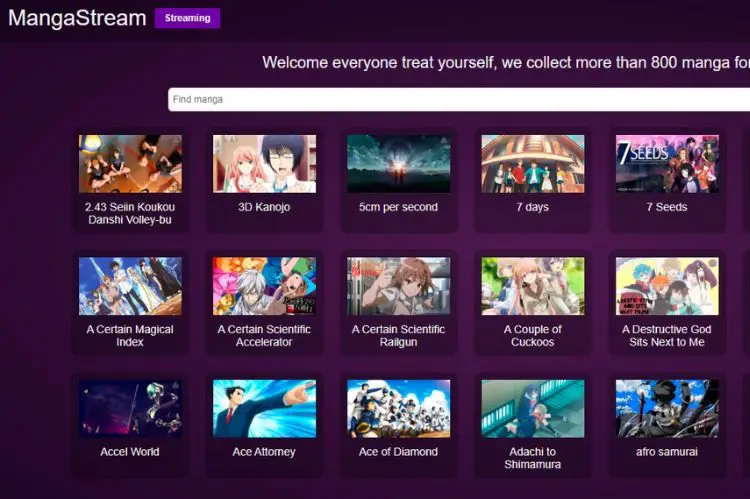The height and width of the screenshot is (499, 750).
Task: Open the 7 Seeds cover image
Action: (667, 164)
